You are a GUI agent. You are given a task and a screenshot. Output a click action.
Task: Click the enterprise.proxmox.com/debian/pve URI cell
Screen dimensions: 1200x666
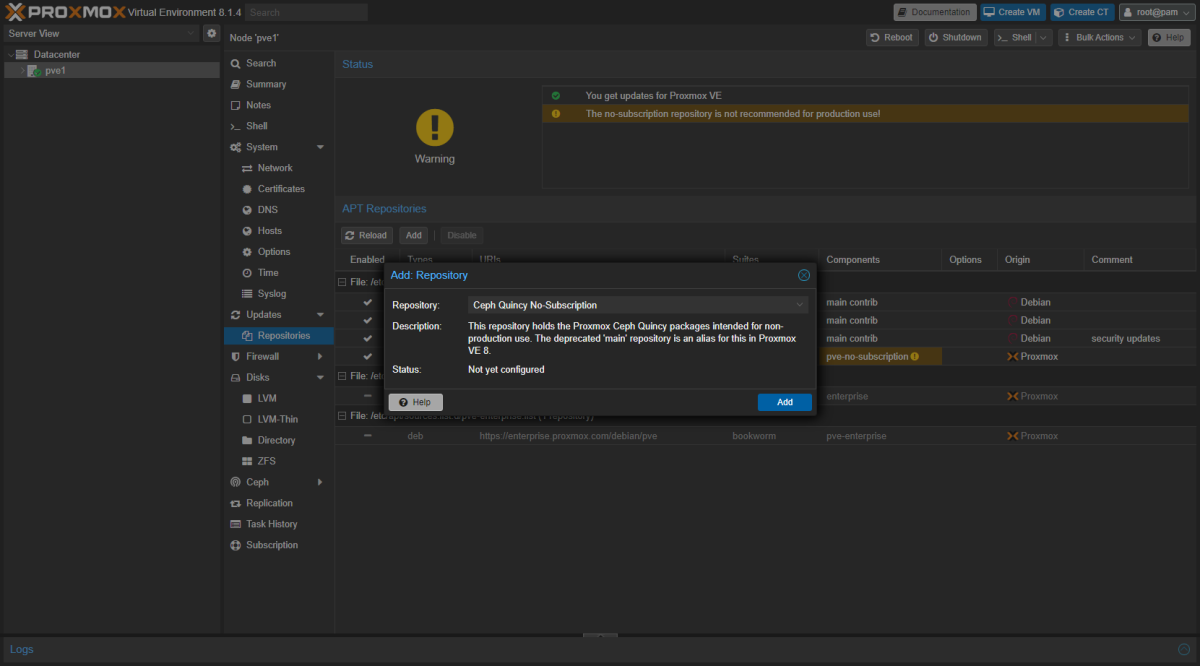tap(598, 436)
